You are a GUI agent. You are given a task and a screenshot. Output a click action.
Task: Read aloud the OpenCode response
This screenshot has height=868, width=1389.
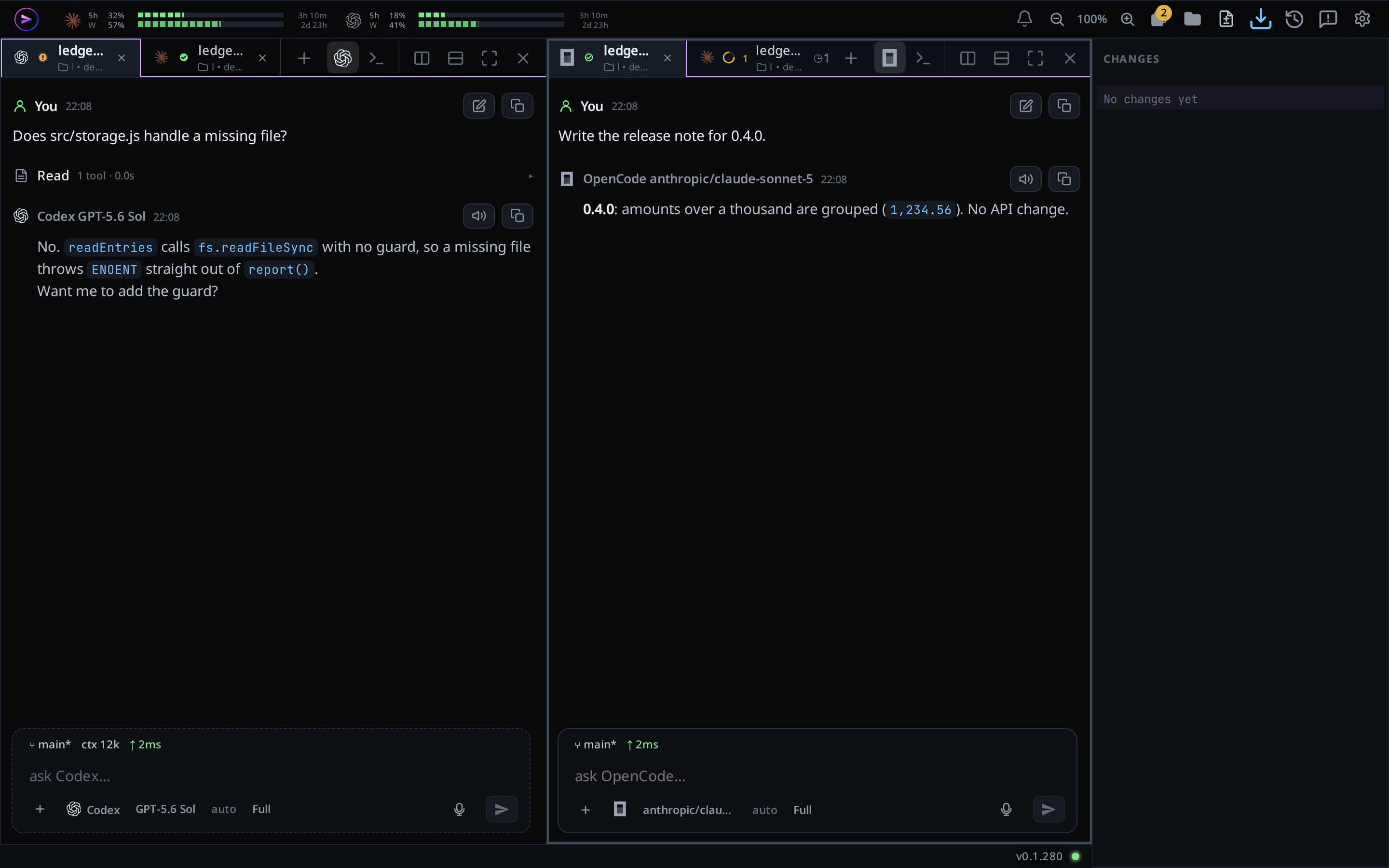[1026, 179]
